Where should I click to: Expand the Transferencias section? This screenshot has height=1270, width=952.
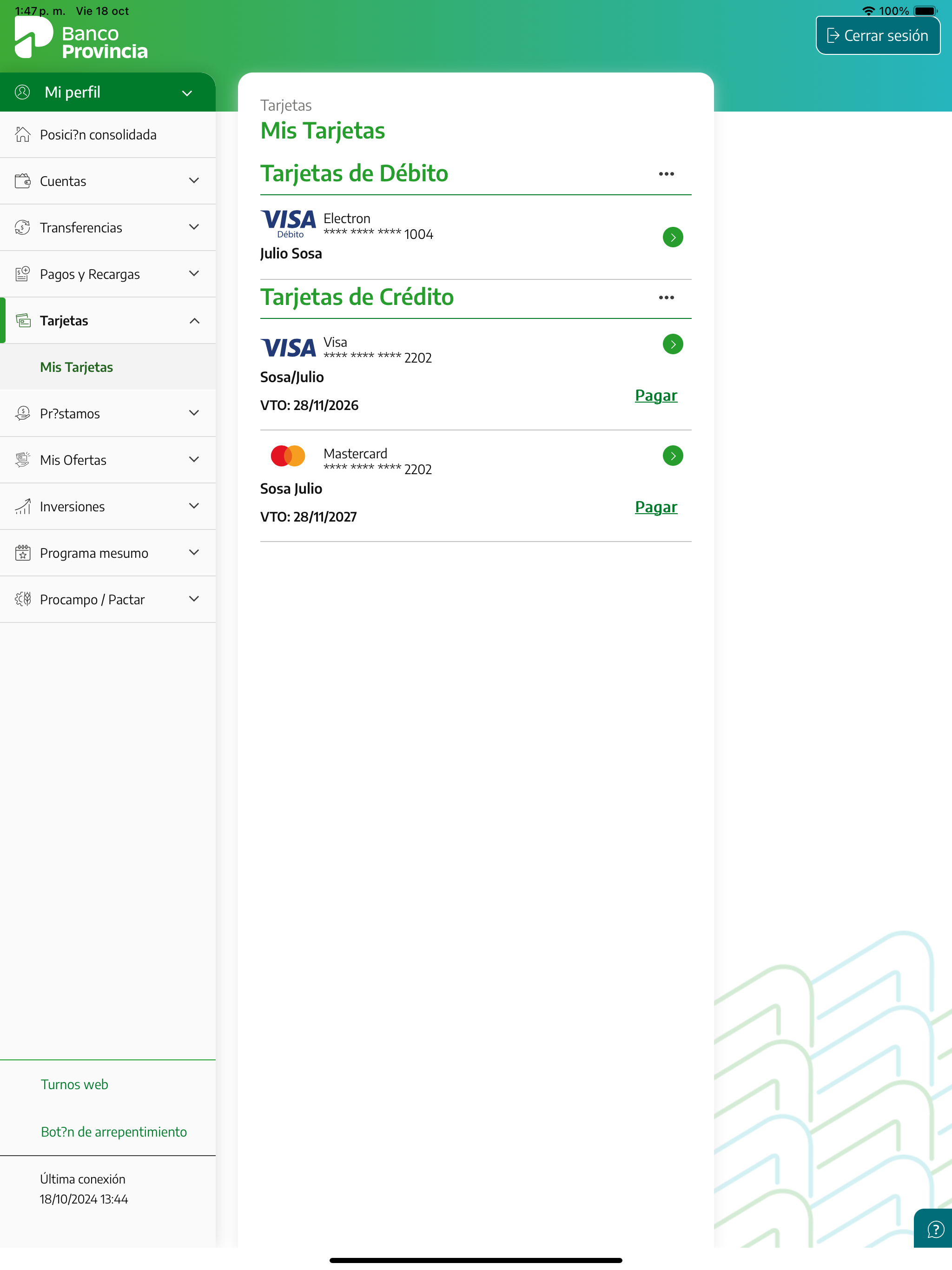tap(193, 227)
